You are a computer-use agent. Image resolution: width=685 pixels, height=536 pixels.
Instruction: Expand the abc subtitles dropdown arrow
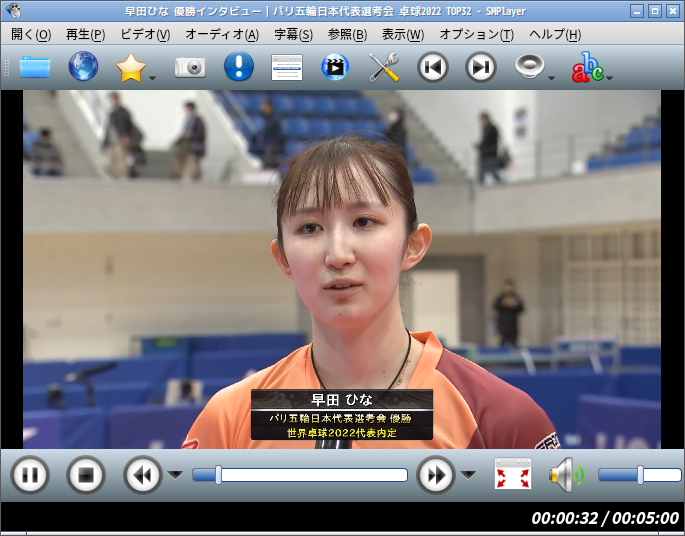609,78
